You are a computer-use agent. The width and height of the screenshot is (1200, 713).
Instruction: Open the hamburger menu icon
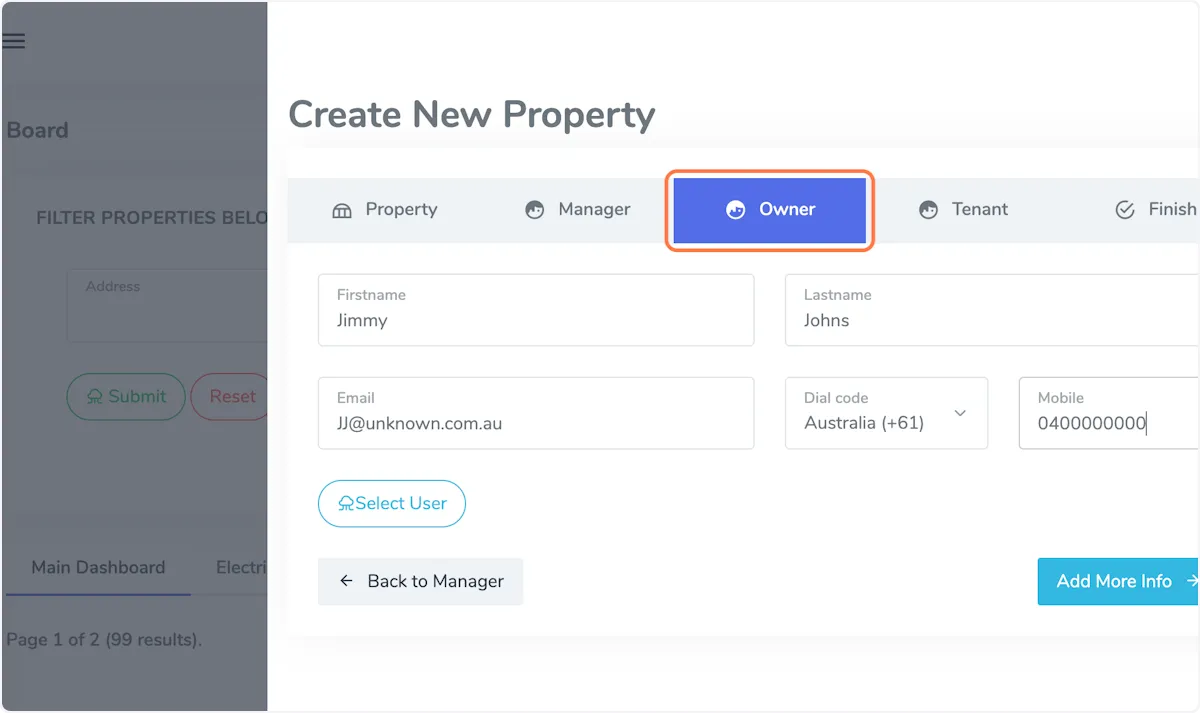click(14, 41)
